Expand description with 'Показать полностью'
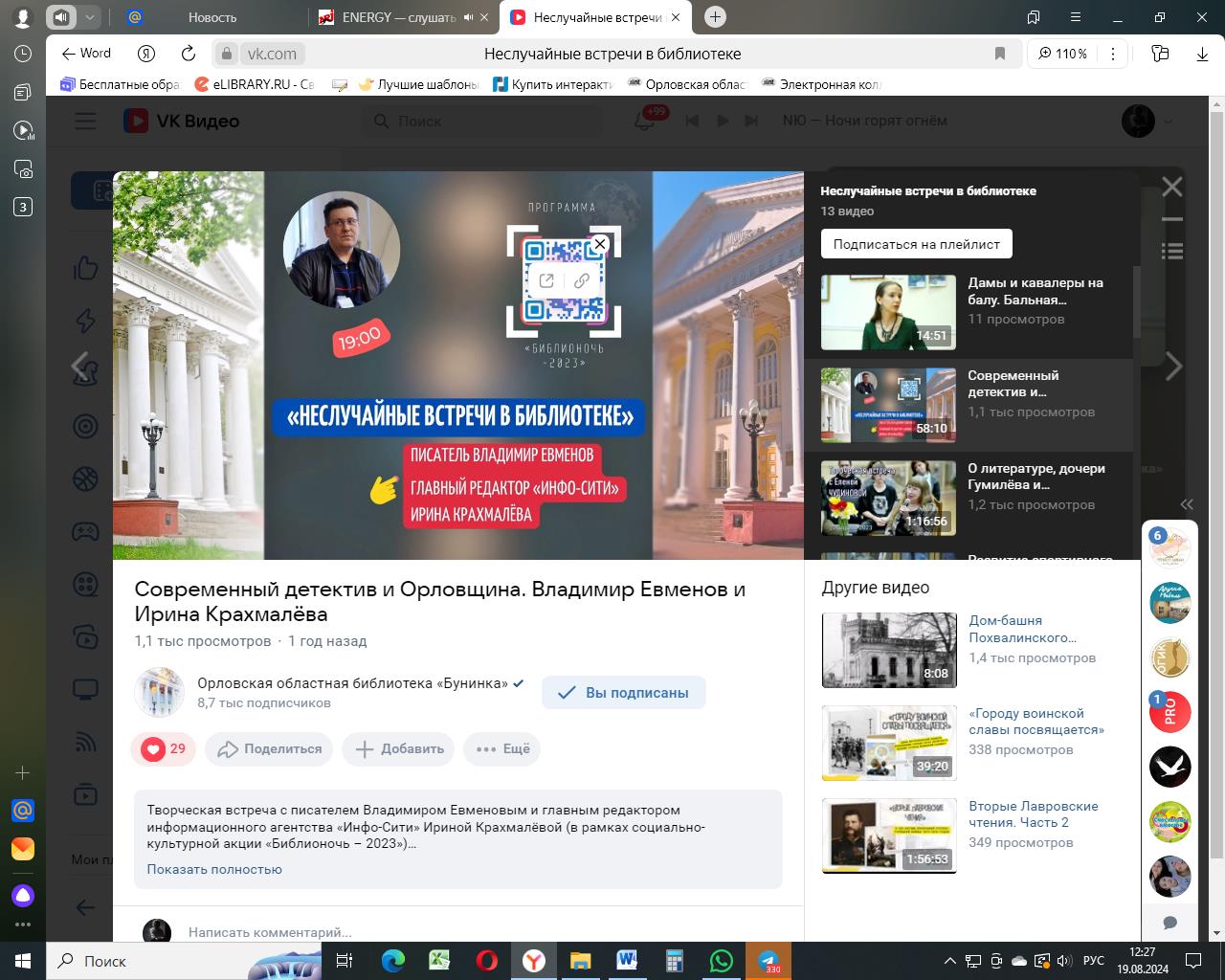This screenshot has width=1225, height=980. tap(214, 869)
